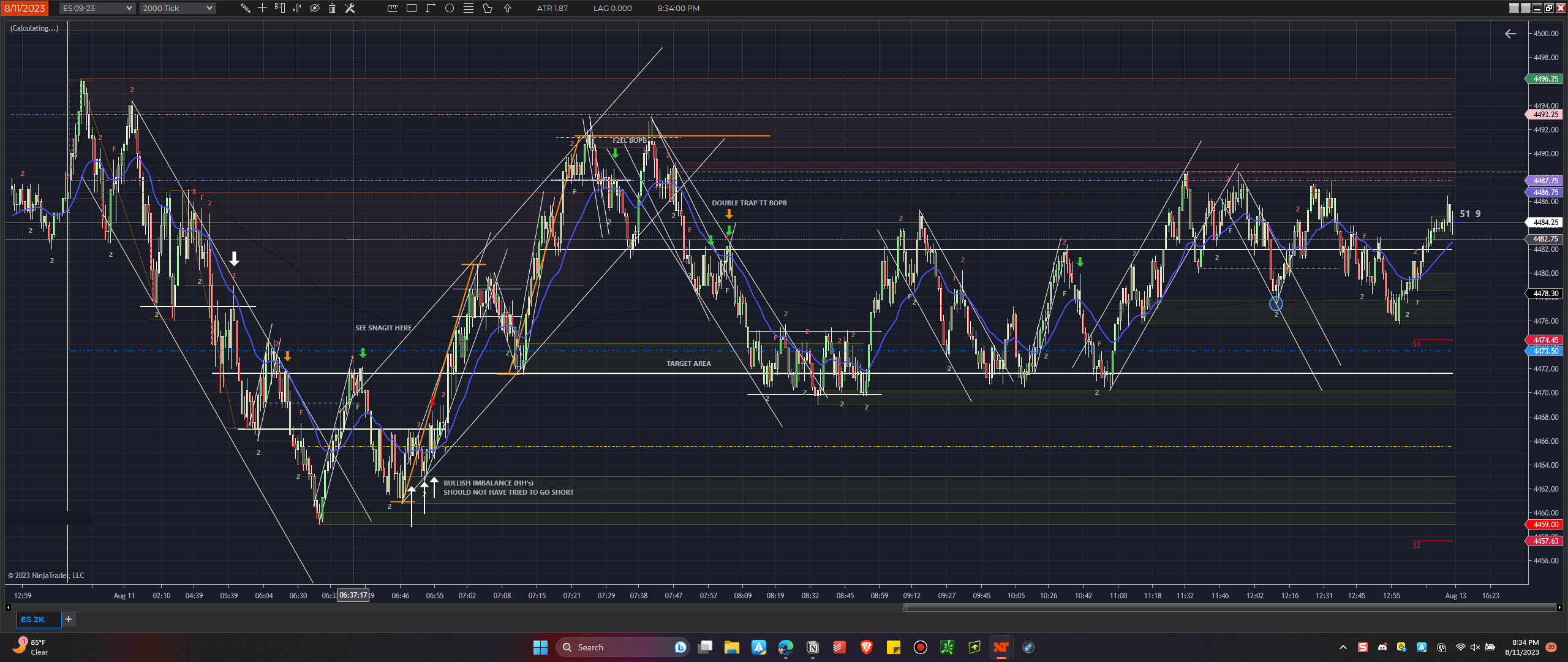Select the rectangle drawing tool
Viewport: 1568px width, 662px height.
(412, 8)
